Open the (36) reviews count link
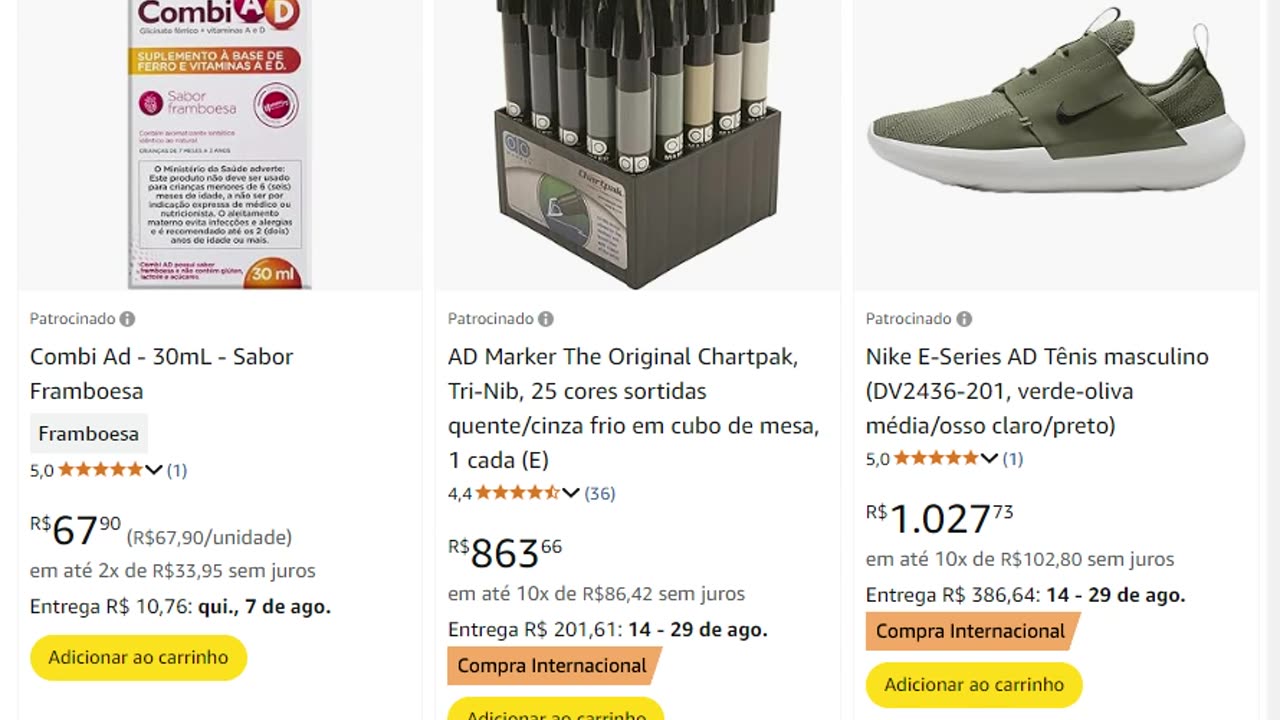The width and height of the screenshot is (1280, 720). [600, 493]
